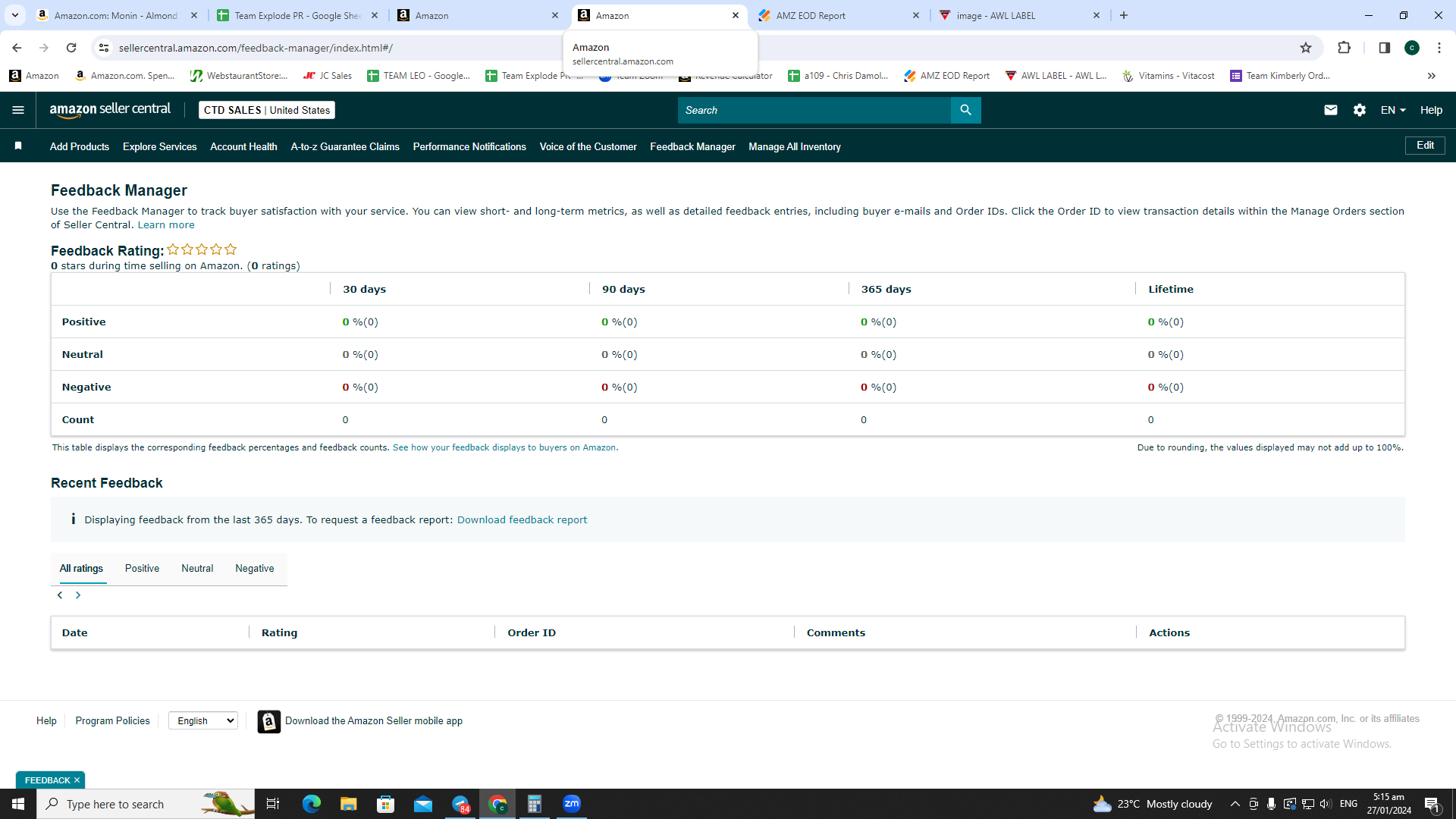Open the CTD SALES United States account switcher
The width and height of the screenshot is (1456, 819).
coord(267,110)
